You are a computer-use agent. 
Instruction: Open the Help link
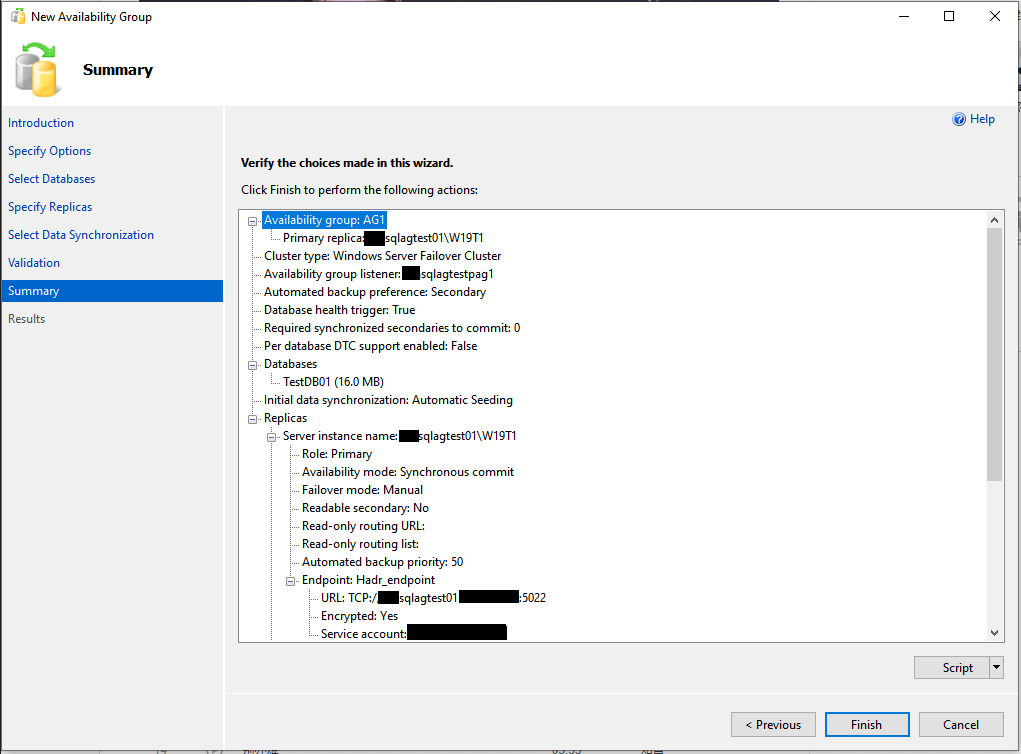click(x=982, y=119)
